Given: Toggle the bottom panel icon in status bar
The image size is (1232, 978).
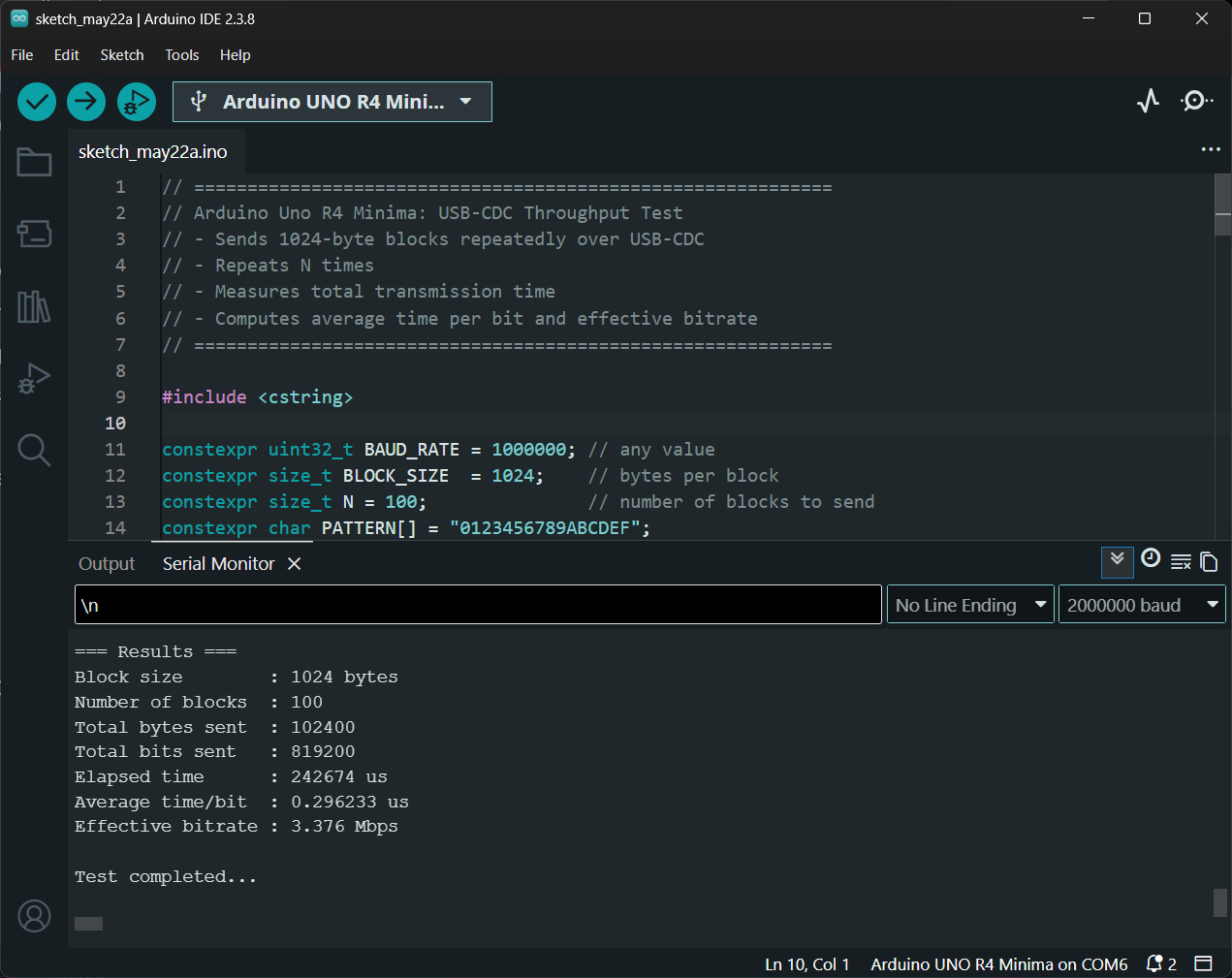Looking at the screenshot, I should [1204, 963].
